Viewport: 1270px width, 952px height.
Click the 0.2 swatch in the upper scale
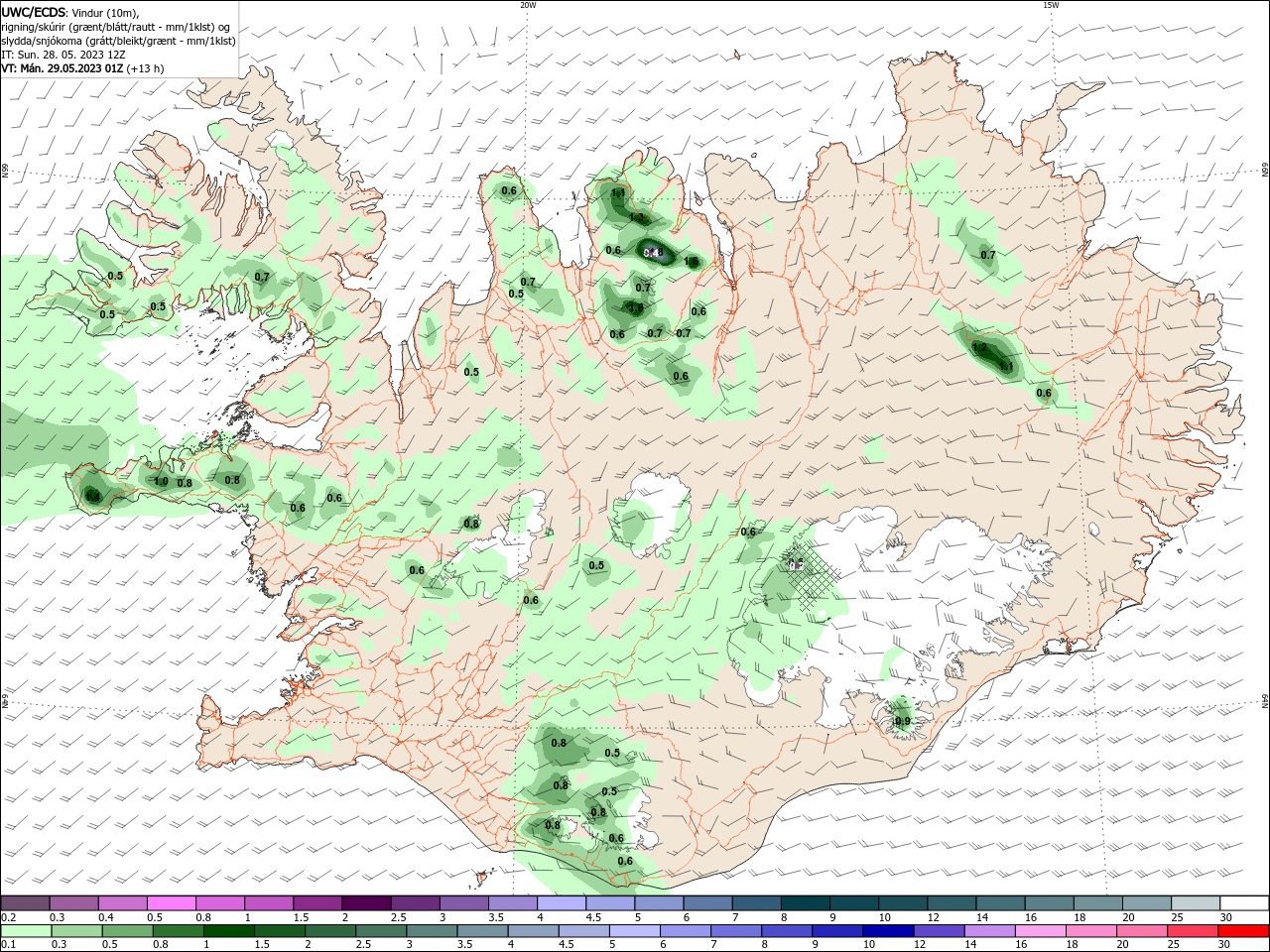tap(26, 903)
